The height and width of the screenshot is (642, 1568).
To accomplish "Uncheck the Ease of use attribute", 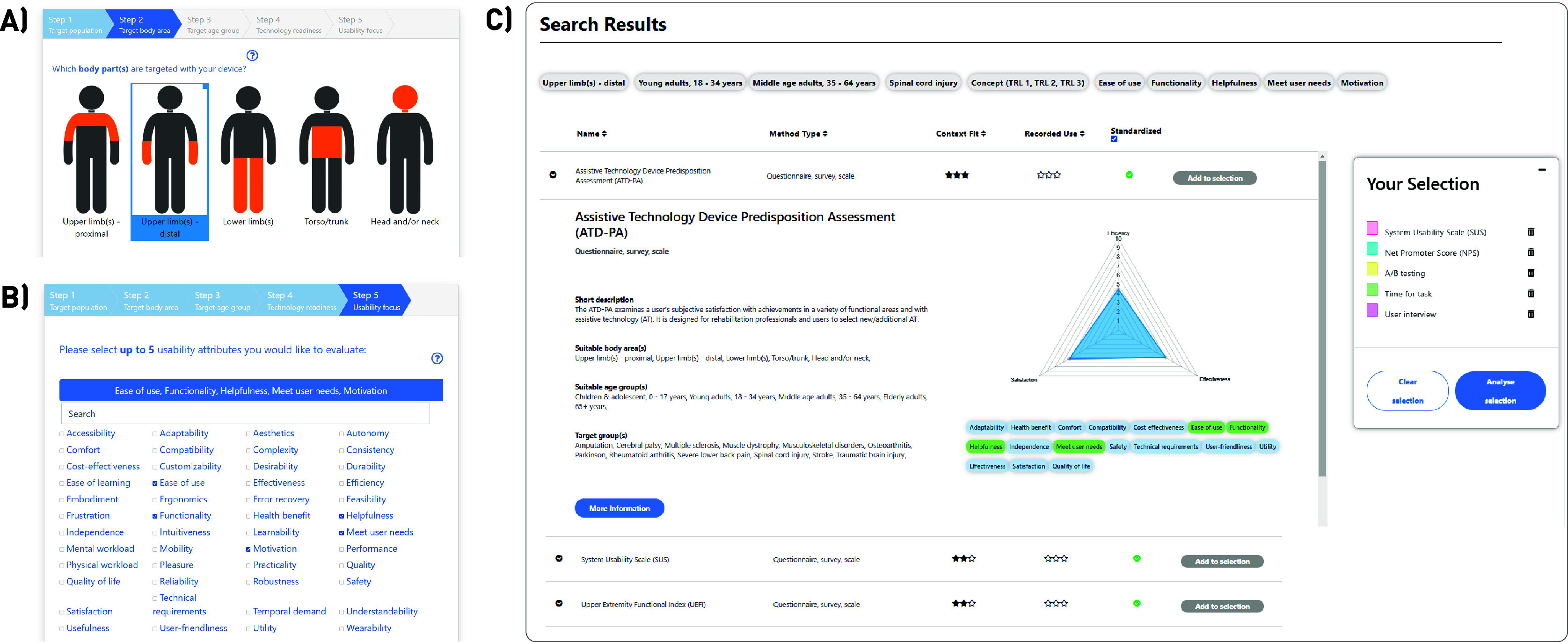I will (154, 483).
